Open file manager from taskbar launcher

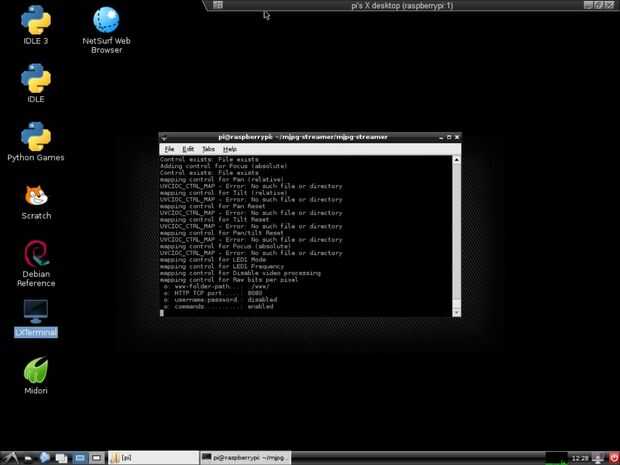(28, 458)
